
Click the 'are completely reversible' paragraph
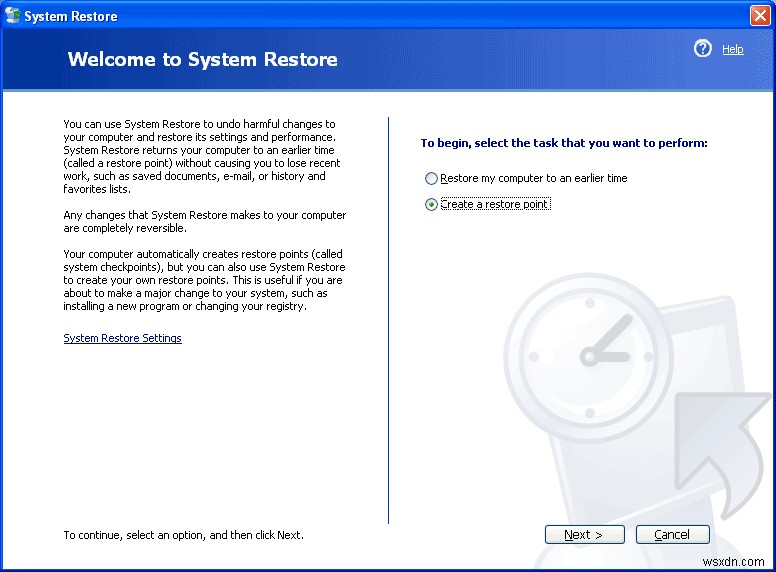click(x=205, y=222)
